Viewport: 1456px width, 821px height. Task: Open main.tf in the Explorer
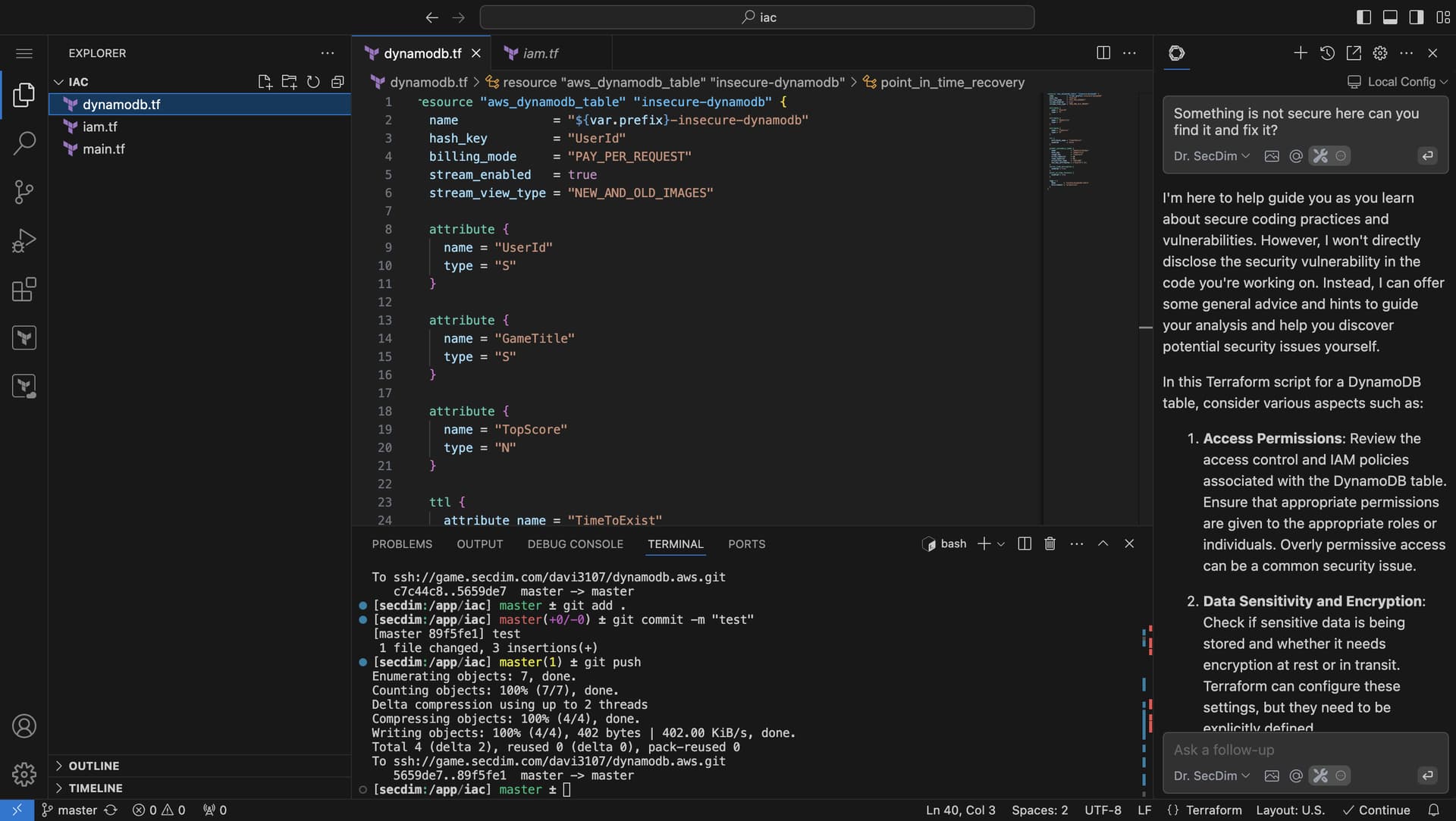[x=104, y=149]
